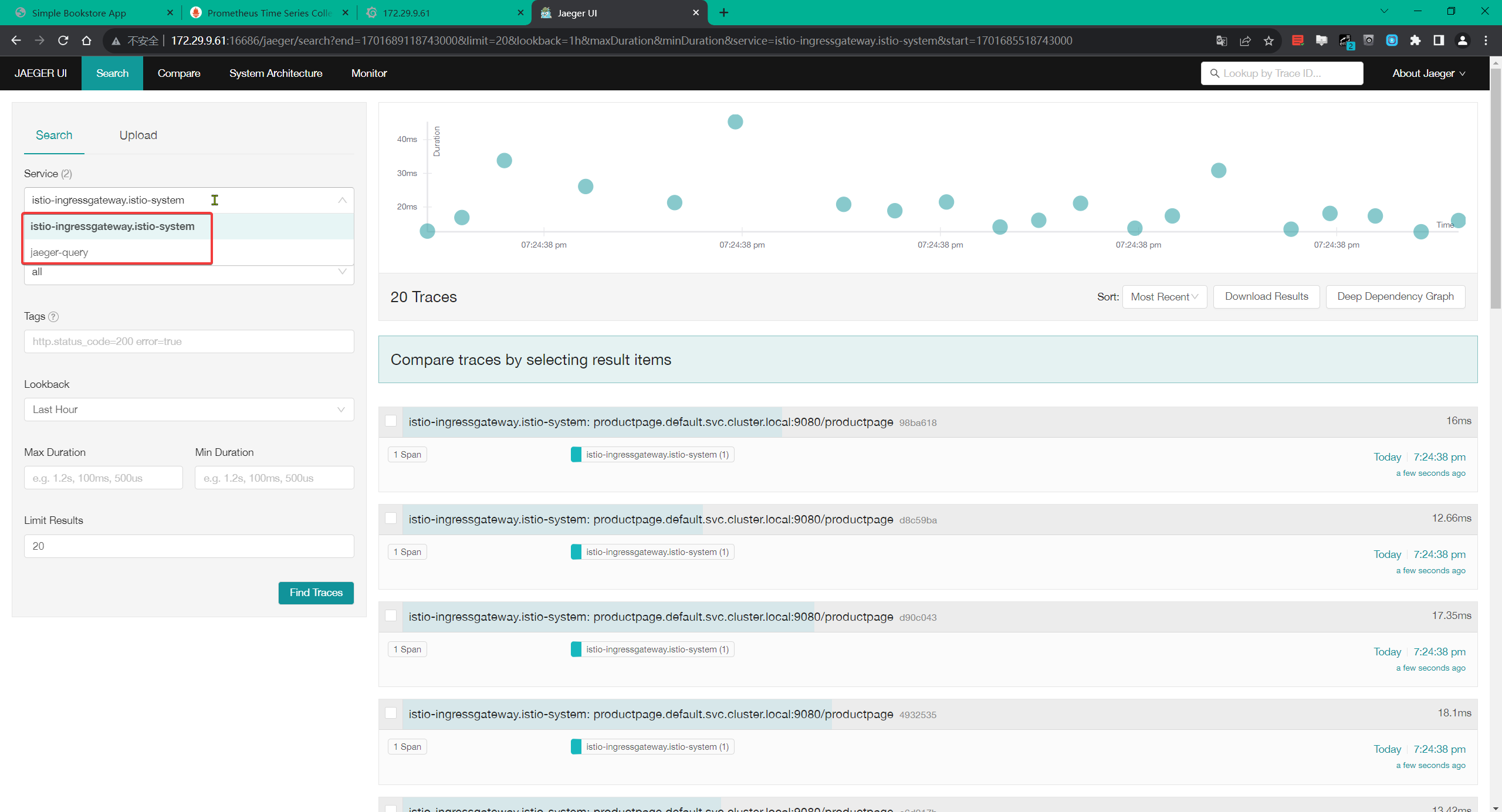Focus the Max Duration input

(103, 478)
